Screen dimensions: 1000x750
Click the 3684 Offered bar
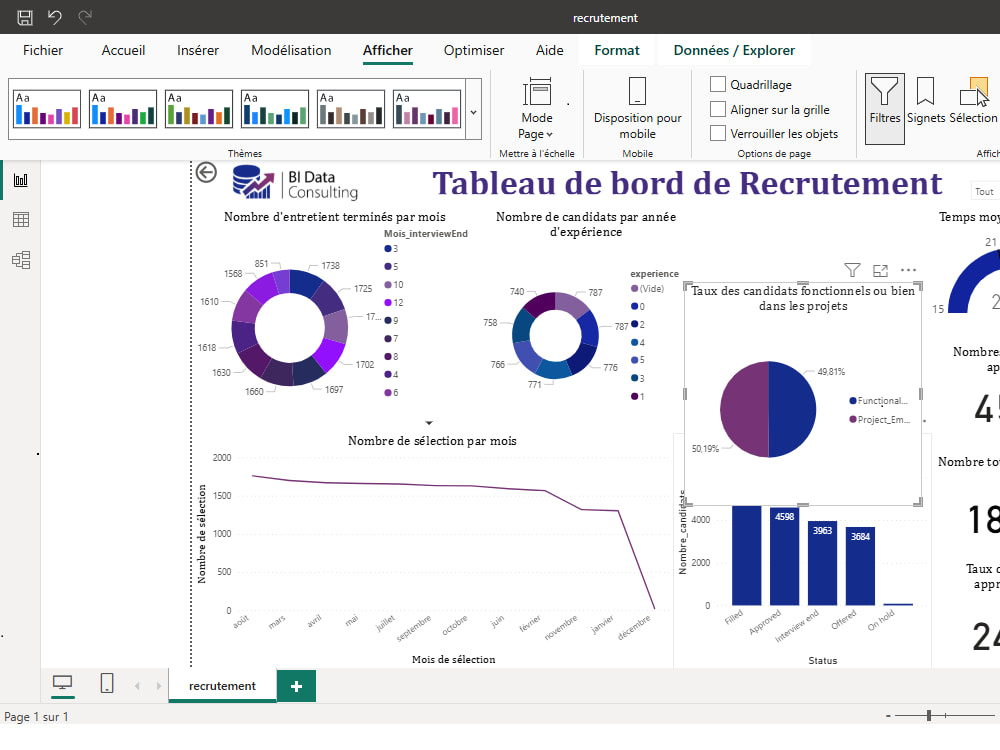pos(860,566)
